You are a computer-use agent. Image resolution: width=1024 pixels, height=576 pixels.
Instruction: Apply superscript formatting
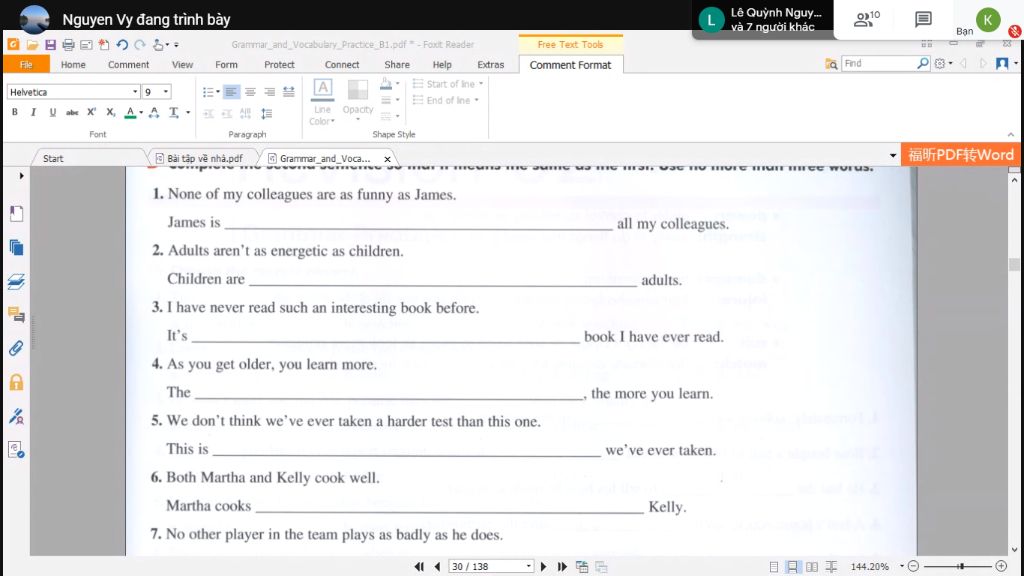coord(91,112)
